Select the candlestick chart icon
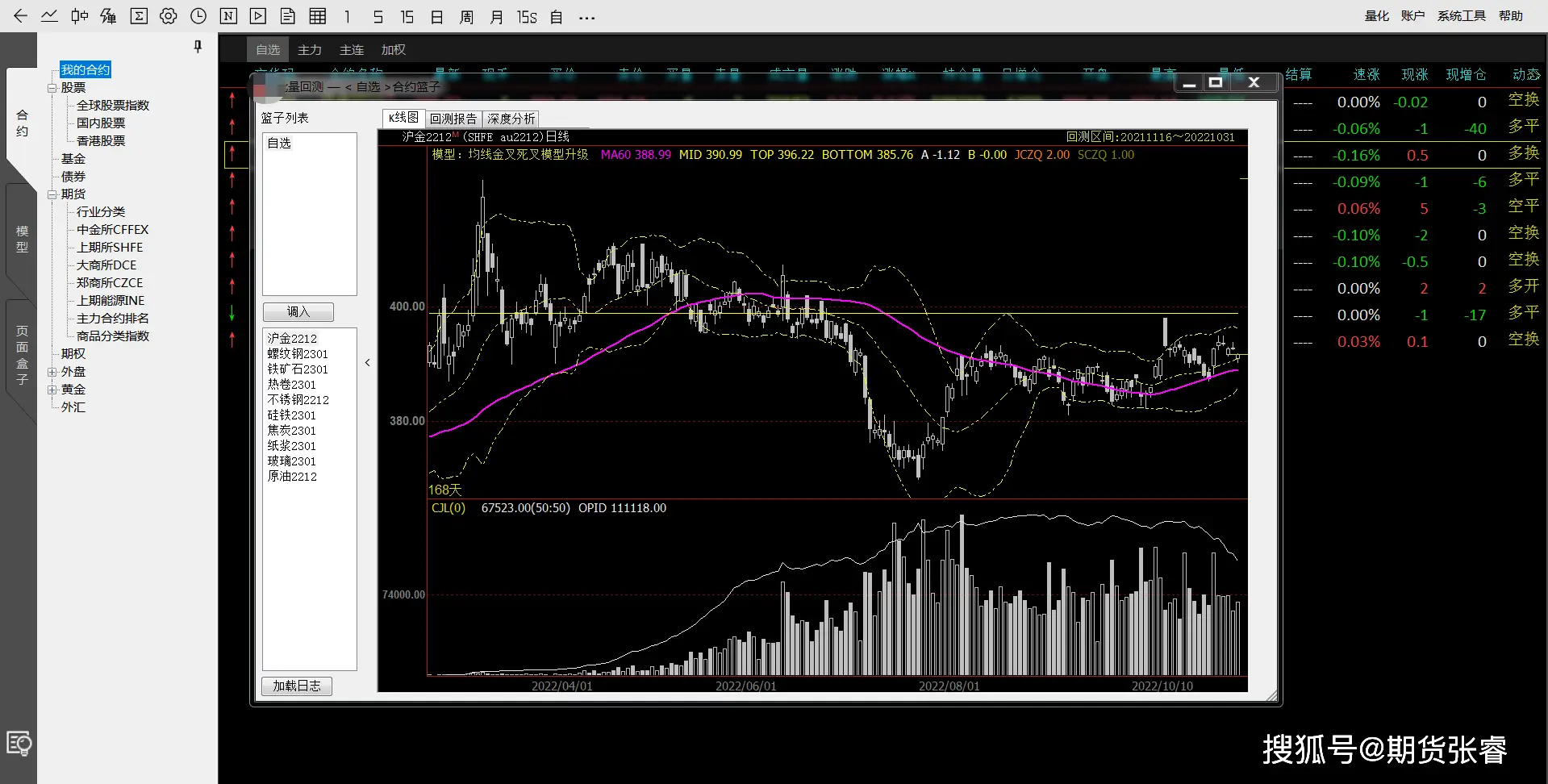 click(x=79, y=16)
